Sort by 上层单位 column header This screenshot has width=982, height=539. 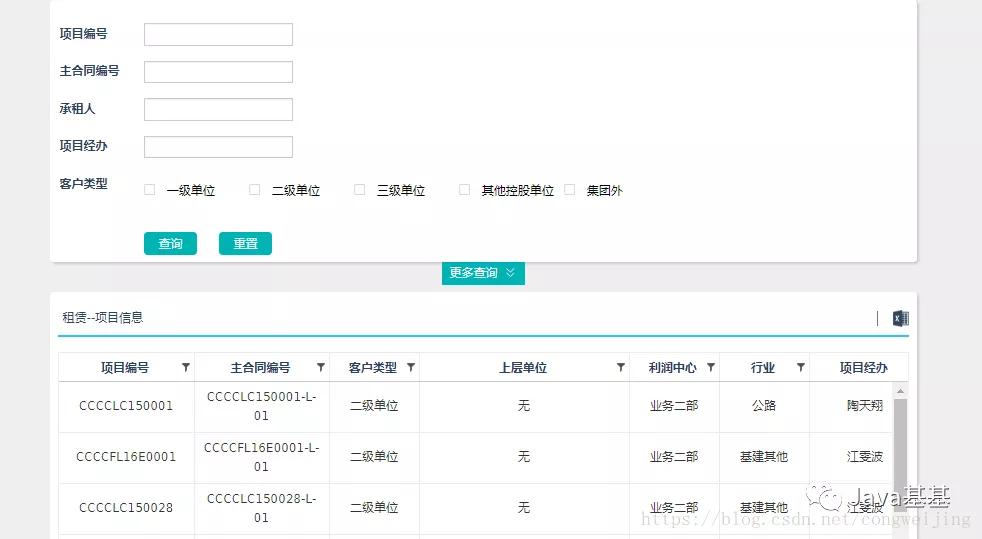(x=523, y=367)
